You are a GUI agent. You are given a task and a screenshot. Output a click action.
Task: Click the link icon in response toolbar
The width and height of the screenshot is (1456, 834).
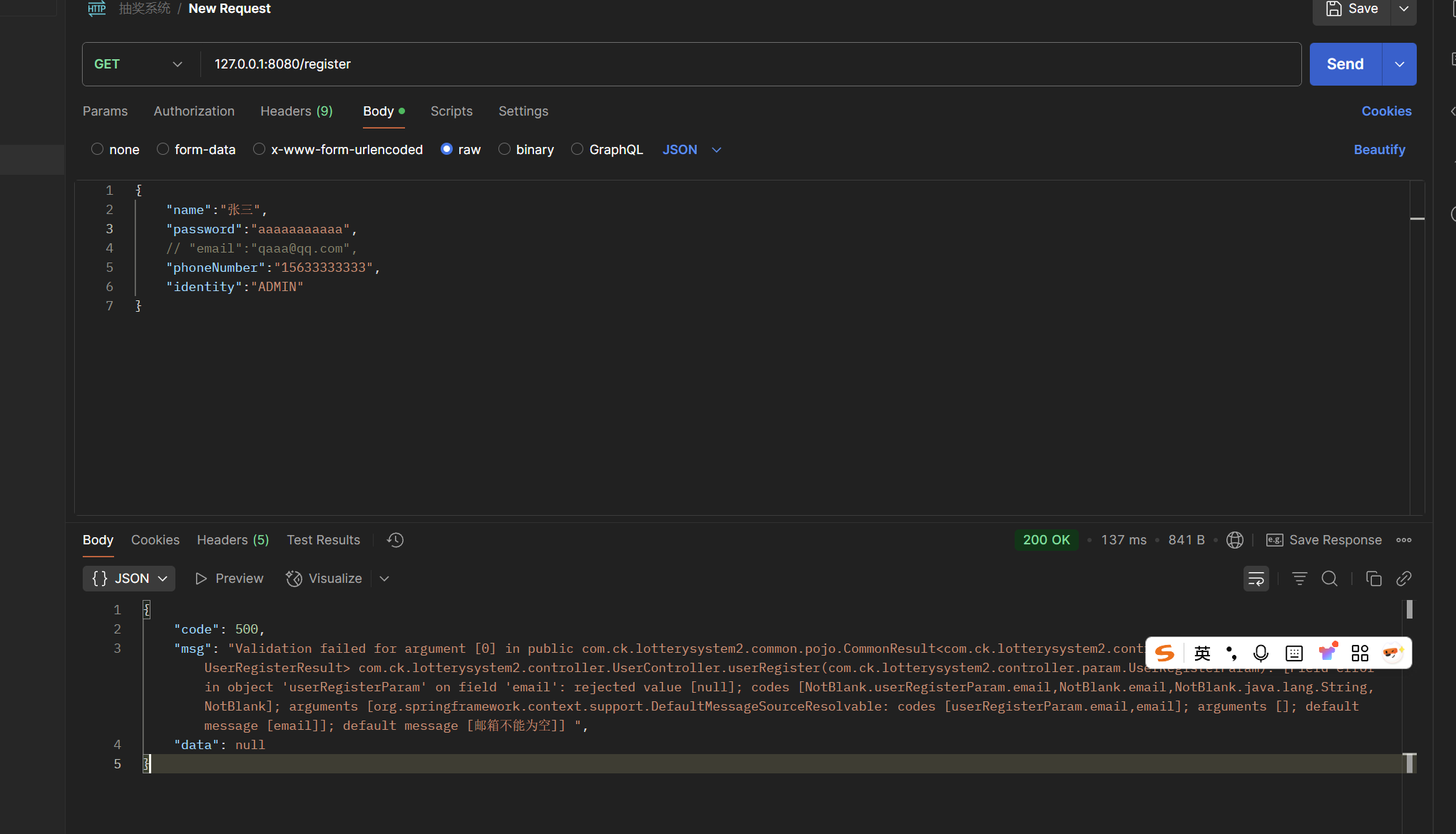pos(1403,579)
